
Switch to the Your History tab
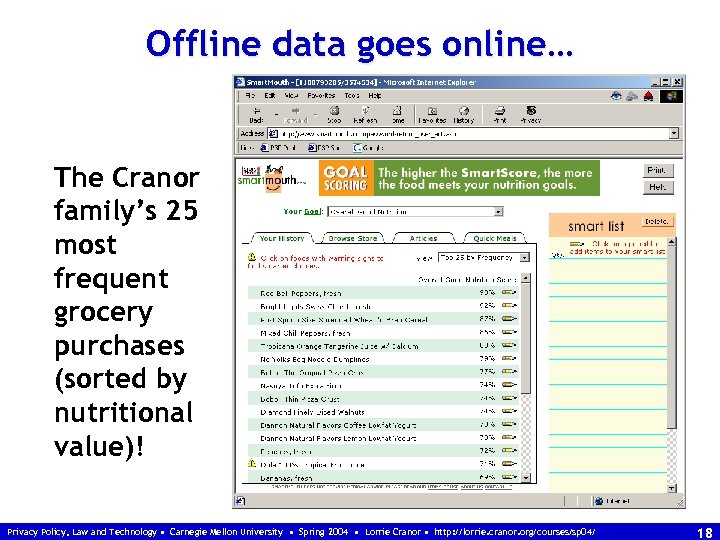(282, 238)
